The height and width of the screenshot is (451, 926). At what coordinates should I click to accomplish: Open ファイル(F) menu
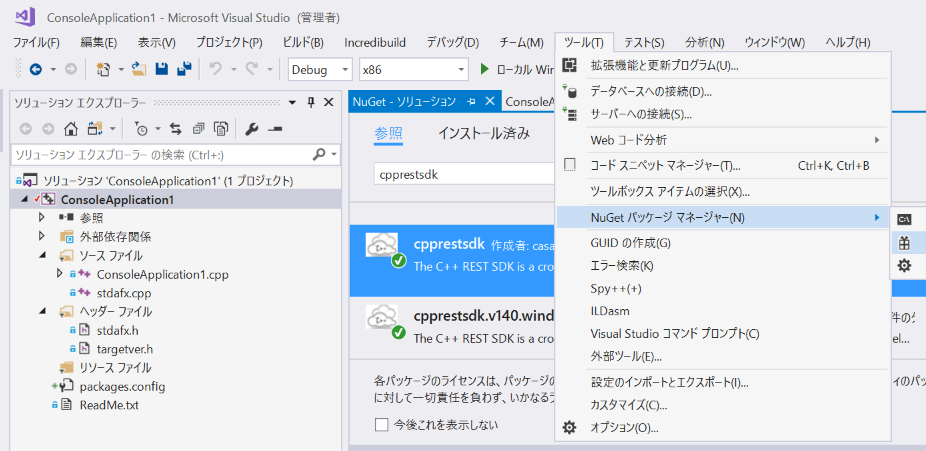click(36, 43)
